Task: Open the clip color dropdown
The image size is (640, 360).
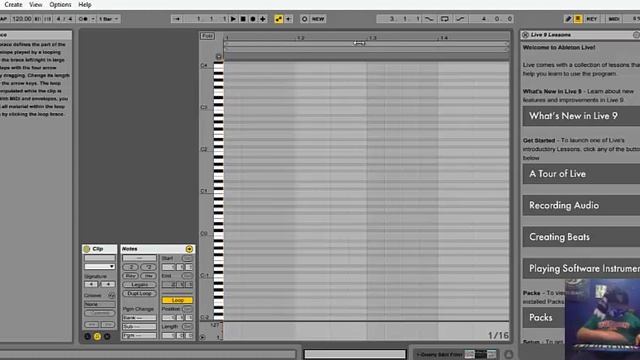Action: (100, 267)
